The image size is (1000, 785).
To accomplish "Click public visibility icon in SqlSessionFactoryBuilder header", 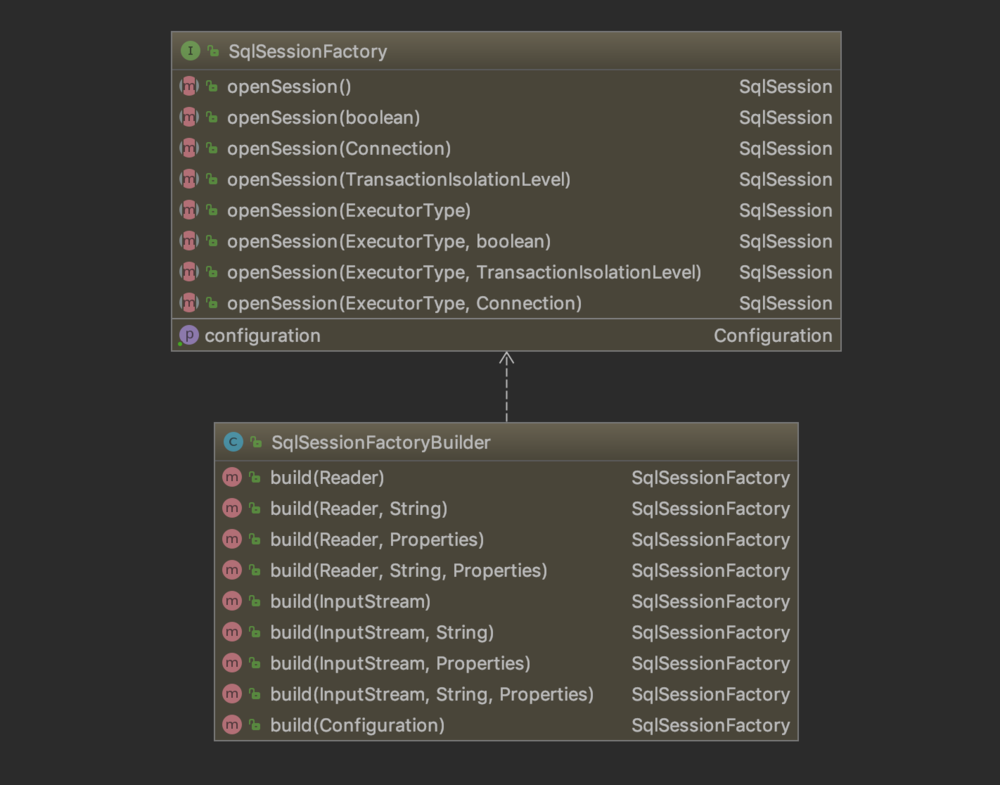I will [x=257, y=442].
